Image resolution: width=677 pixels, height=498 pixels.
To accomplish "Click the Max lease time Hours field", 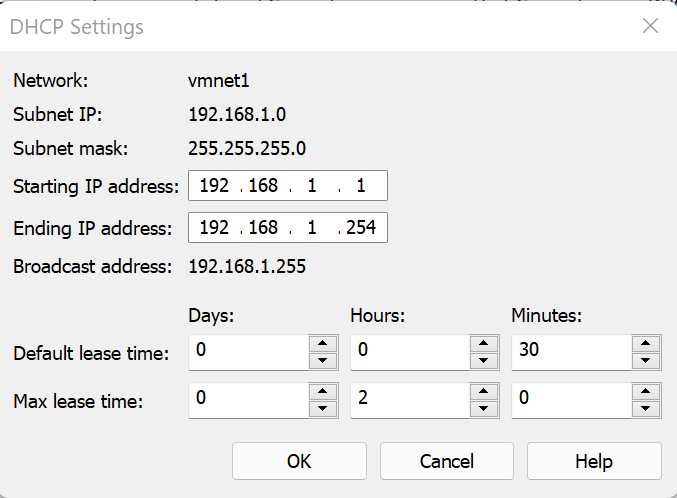I will click(x=409, y=399).
